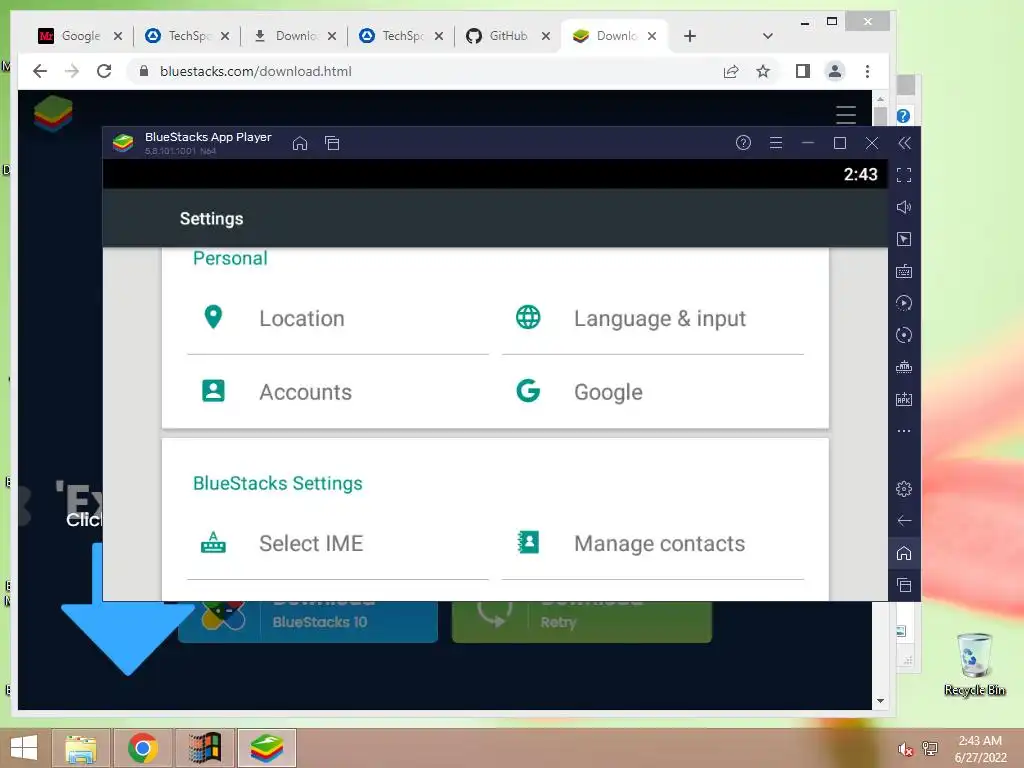Open File Explorer from taskbar
The image size is (1024, 768).
pos(81,748)
